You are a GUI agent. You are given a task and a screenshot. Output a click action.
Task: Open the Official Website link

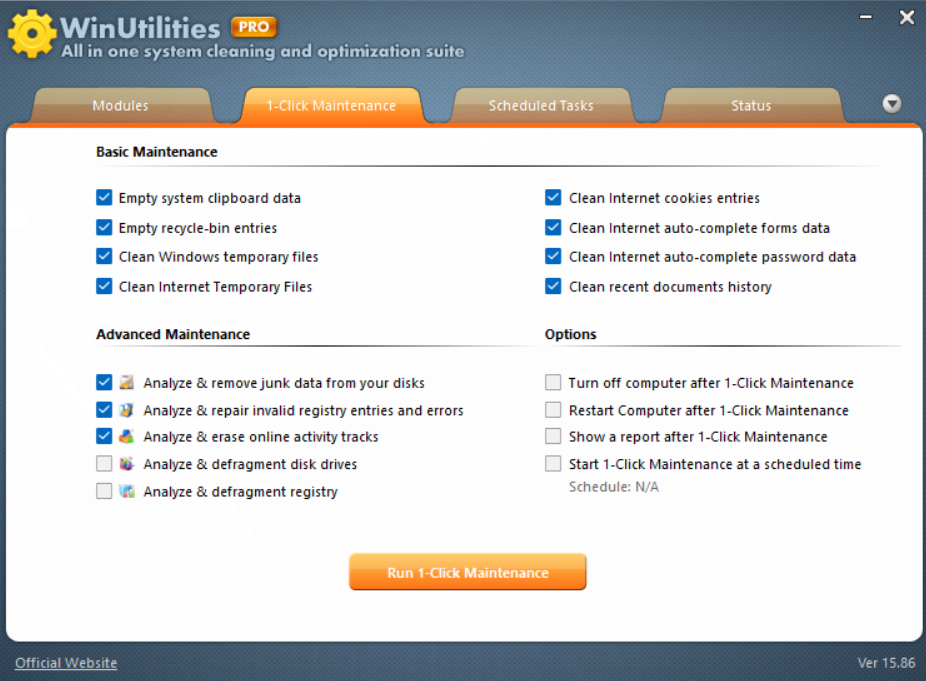pos(66,663)
